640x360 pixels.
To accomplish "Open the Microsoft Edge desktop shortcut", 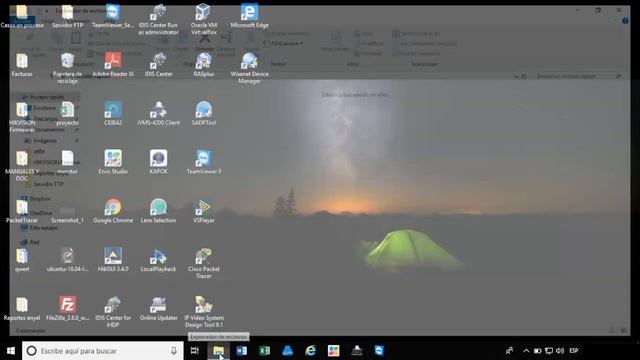I will 249,16.
